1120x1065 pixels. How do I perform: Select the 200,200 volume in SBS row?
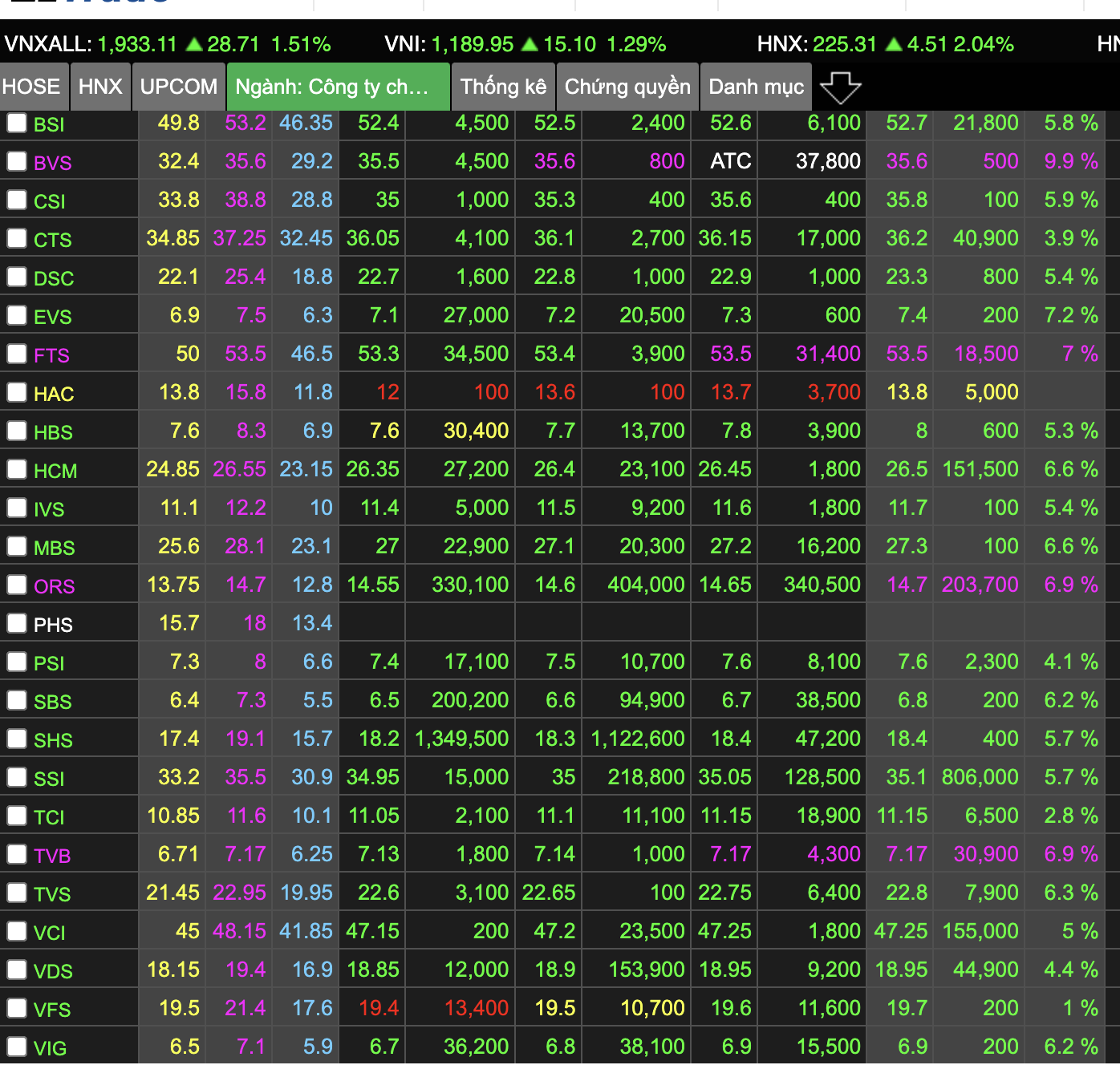[470, 700]
